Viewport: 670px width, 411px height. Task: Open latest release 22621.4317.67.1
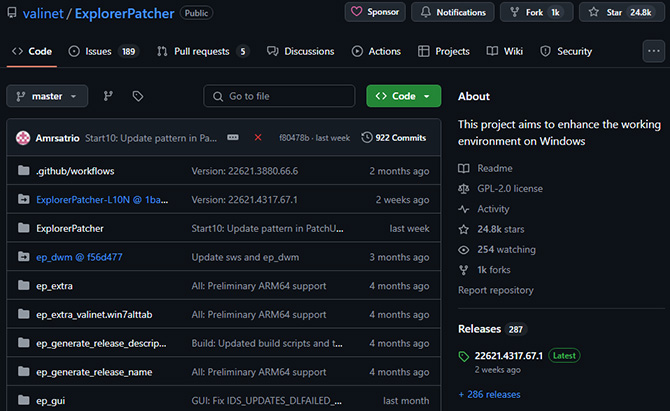coord(508,356)
